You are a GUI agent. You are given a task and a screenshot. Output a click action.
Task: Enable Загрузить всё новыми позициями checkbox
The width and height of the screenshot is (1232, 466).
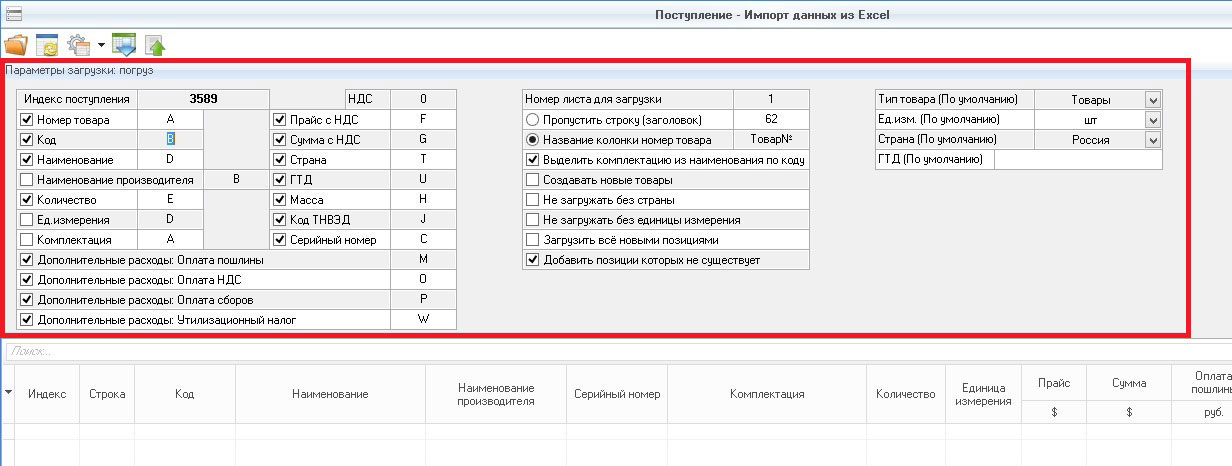(x=533, y=240)
